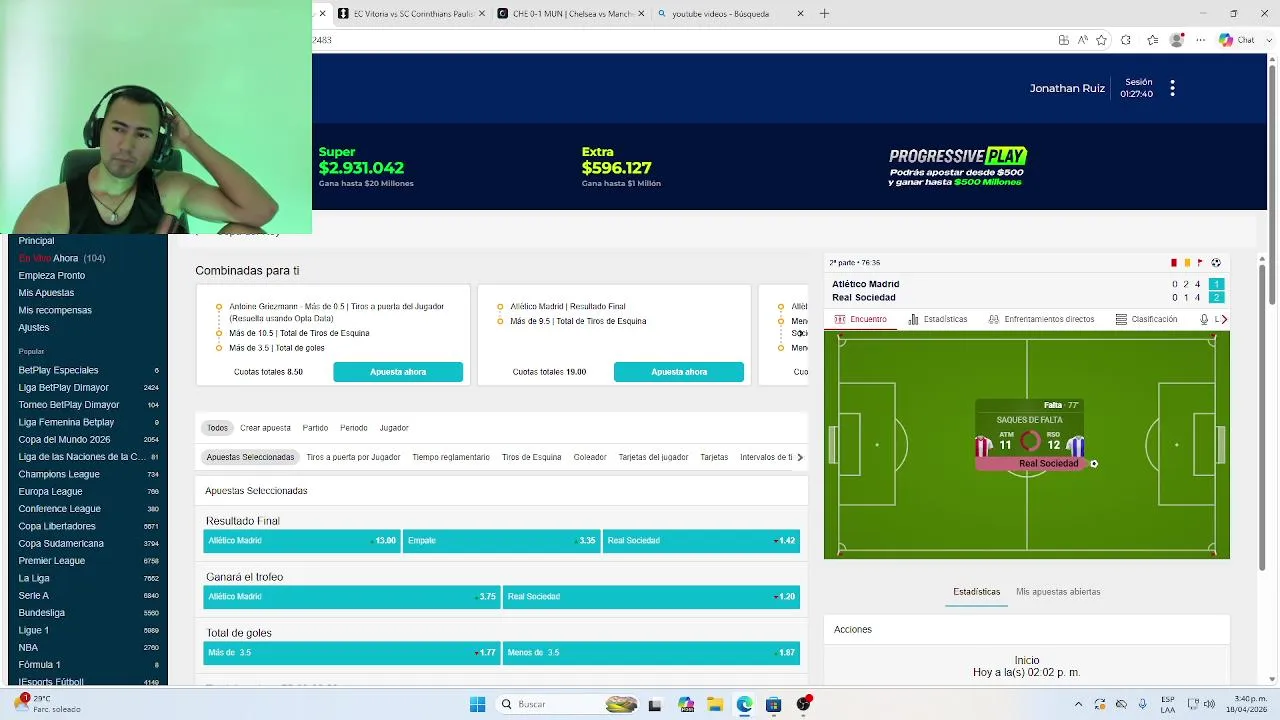This screenshot has width=1280, height=720.
Task: Open a new browser tab
Action: (824, 14)
